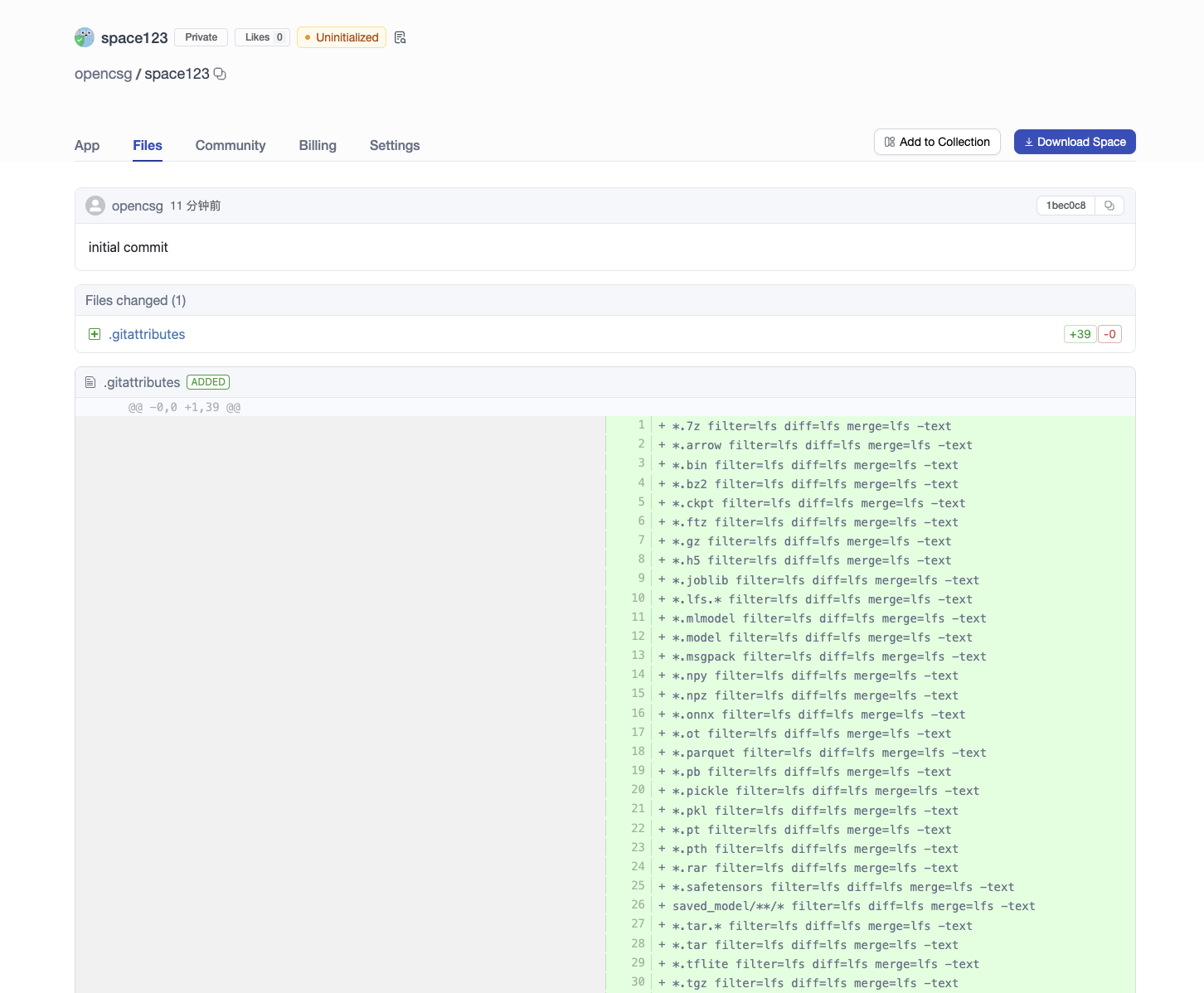Open the Community tab
Screen dimensions: 1204x993
coord(231,145)
